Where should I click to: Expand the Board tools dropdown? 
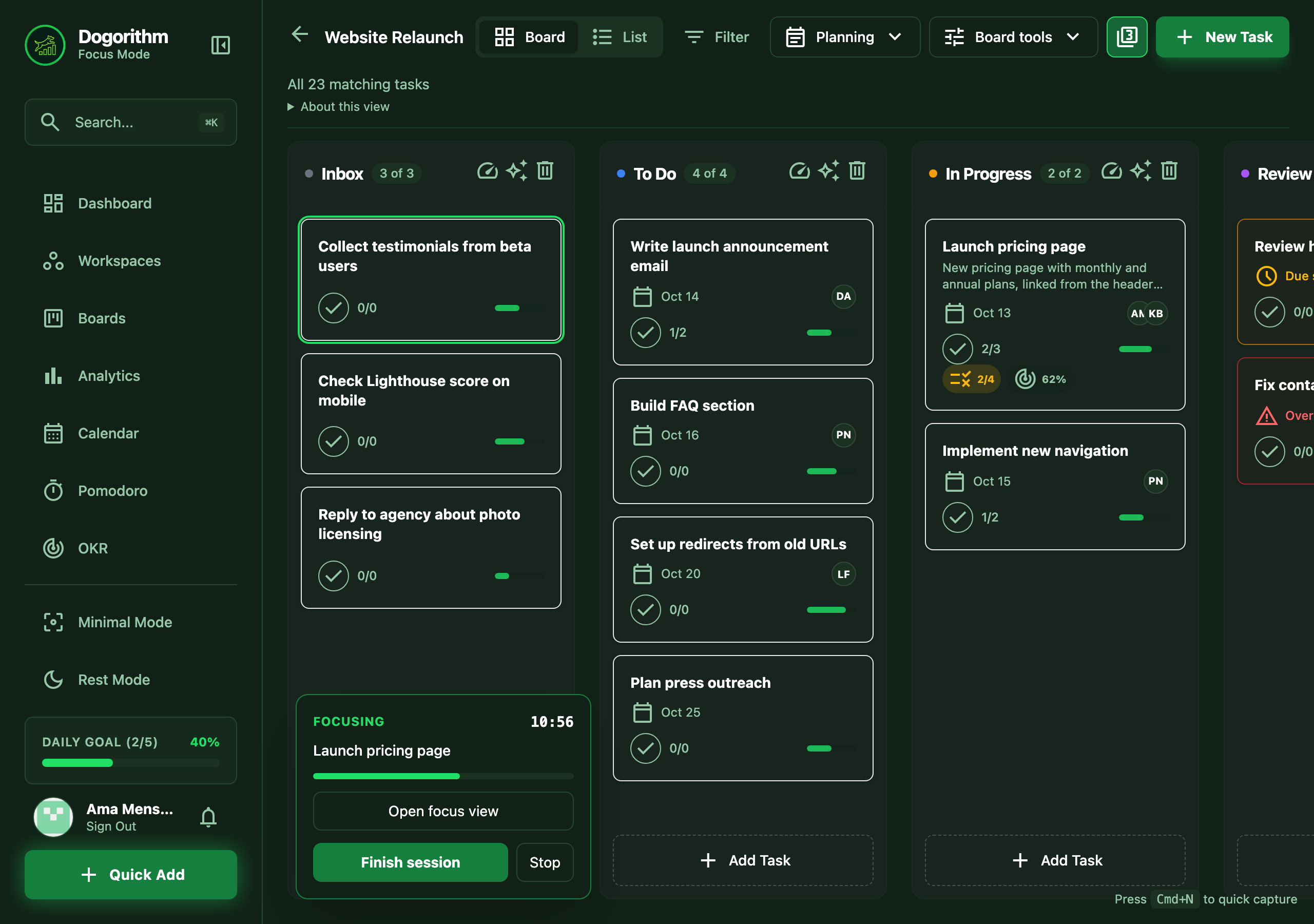tap(1013, 36)
